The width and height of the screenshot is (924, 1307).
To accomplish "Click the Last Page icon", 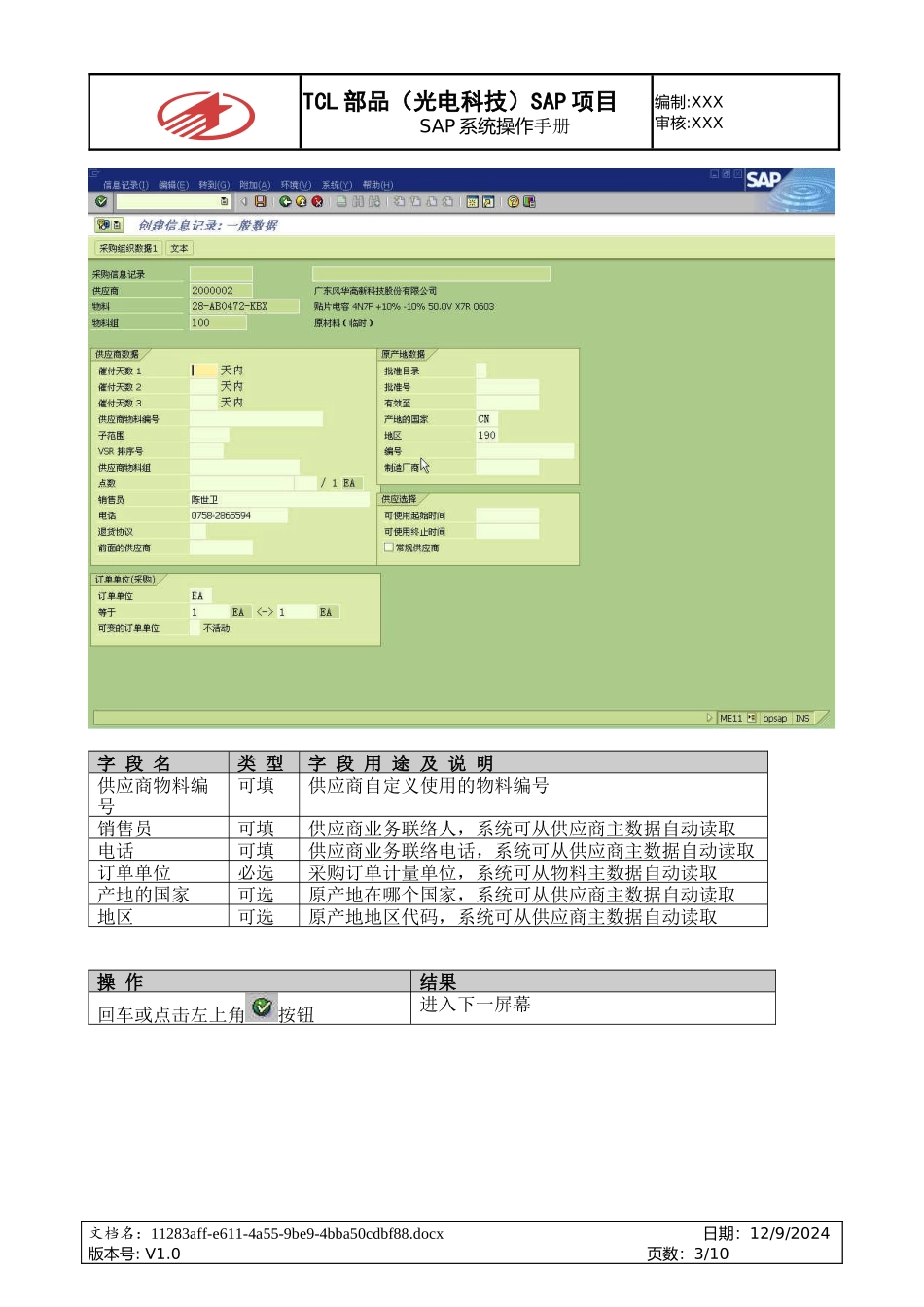I will (447, 201).
